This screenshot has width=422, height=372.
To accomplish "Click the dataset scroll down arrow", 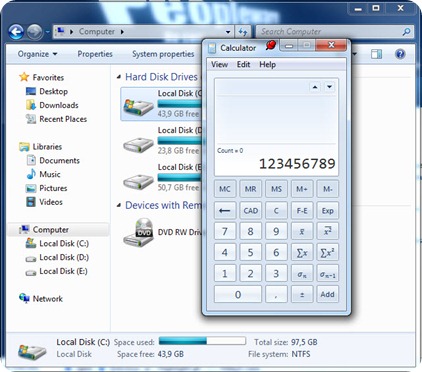I will click(329, 87).
